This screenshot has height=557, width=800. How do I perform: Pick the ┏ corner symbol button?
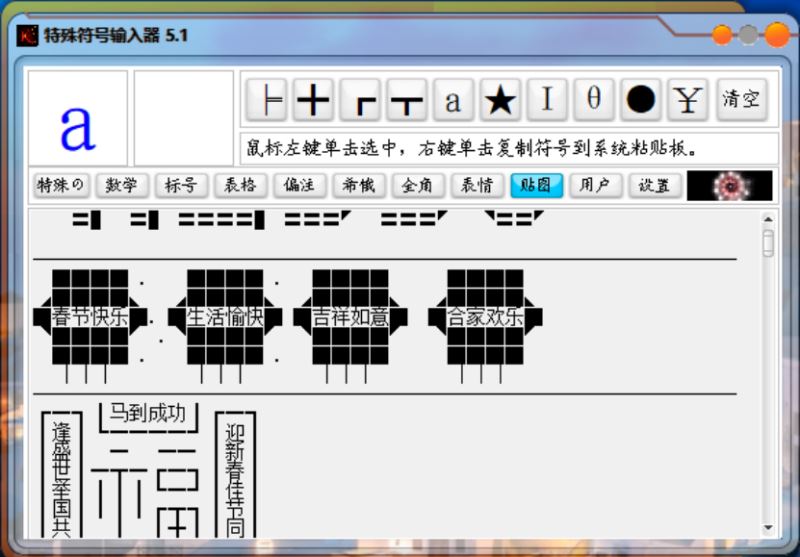click(x=360, y=99)
